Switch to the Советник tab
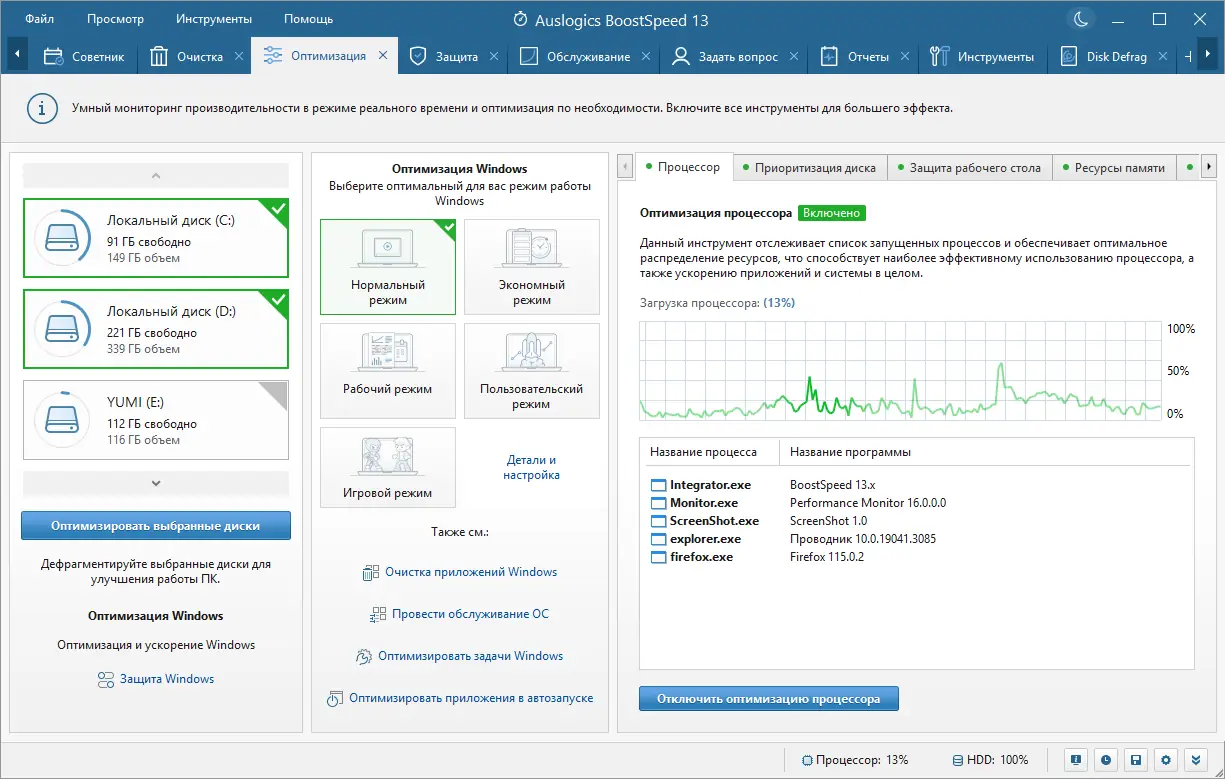The height and width of the screenshot is (779, 1225). (x=85, y=57)
